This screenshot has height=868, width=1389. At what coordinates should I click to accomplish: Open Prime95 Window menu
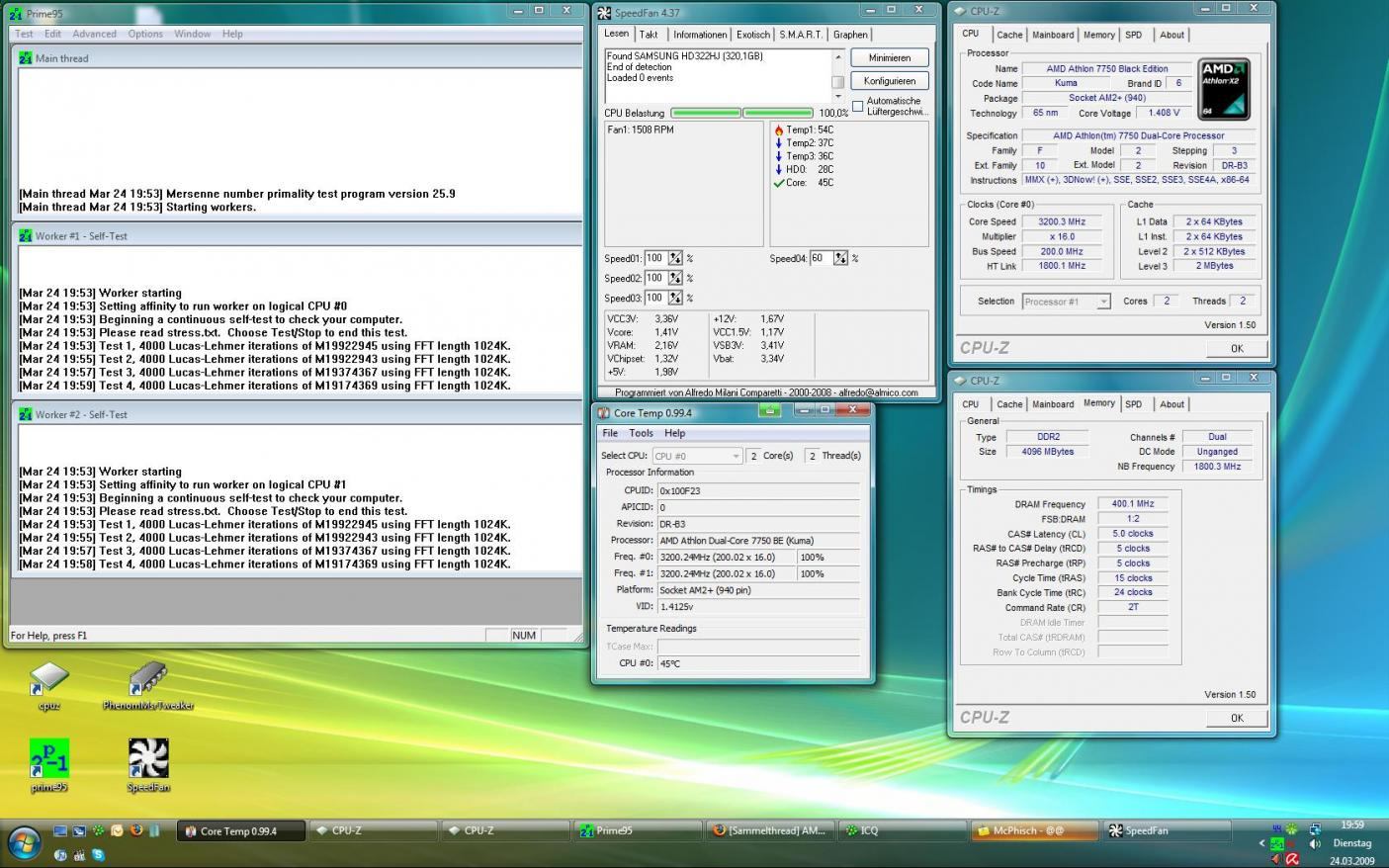pos(192,34)
